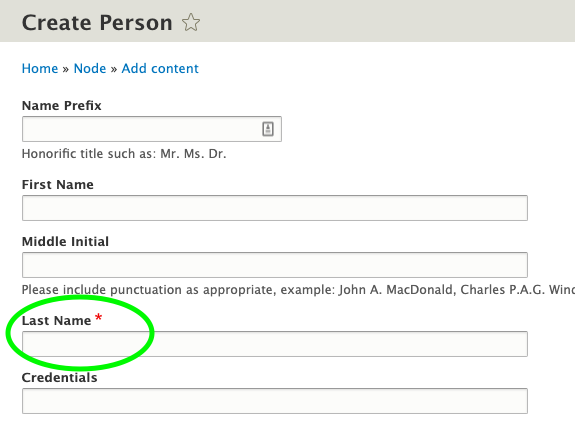This screenshot has height=426, width=575.
Task: Click the Name Prefix label
Action: (62, 106)
